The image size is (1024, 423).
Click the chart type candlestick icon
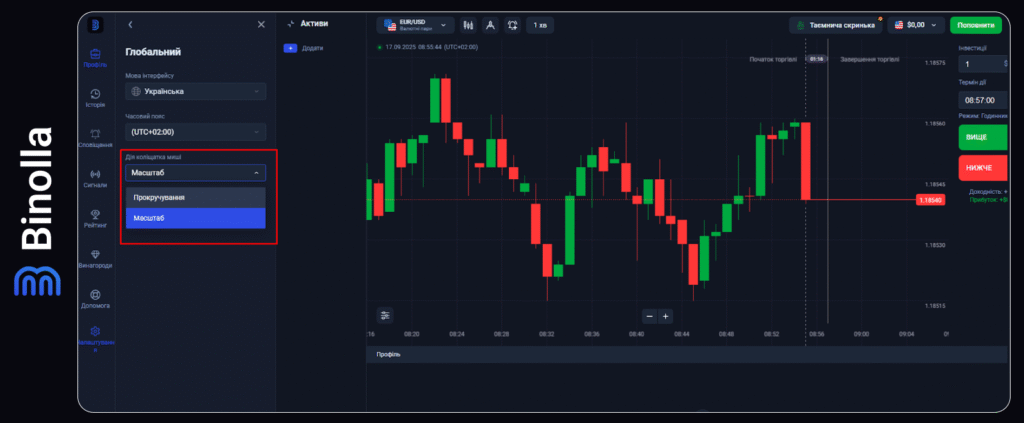pyautogui.click(x=466, y=24)
